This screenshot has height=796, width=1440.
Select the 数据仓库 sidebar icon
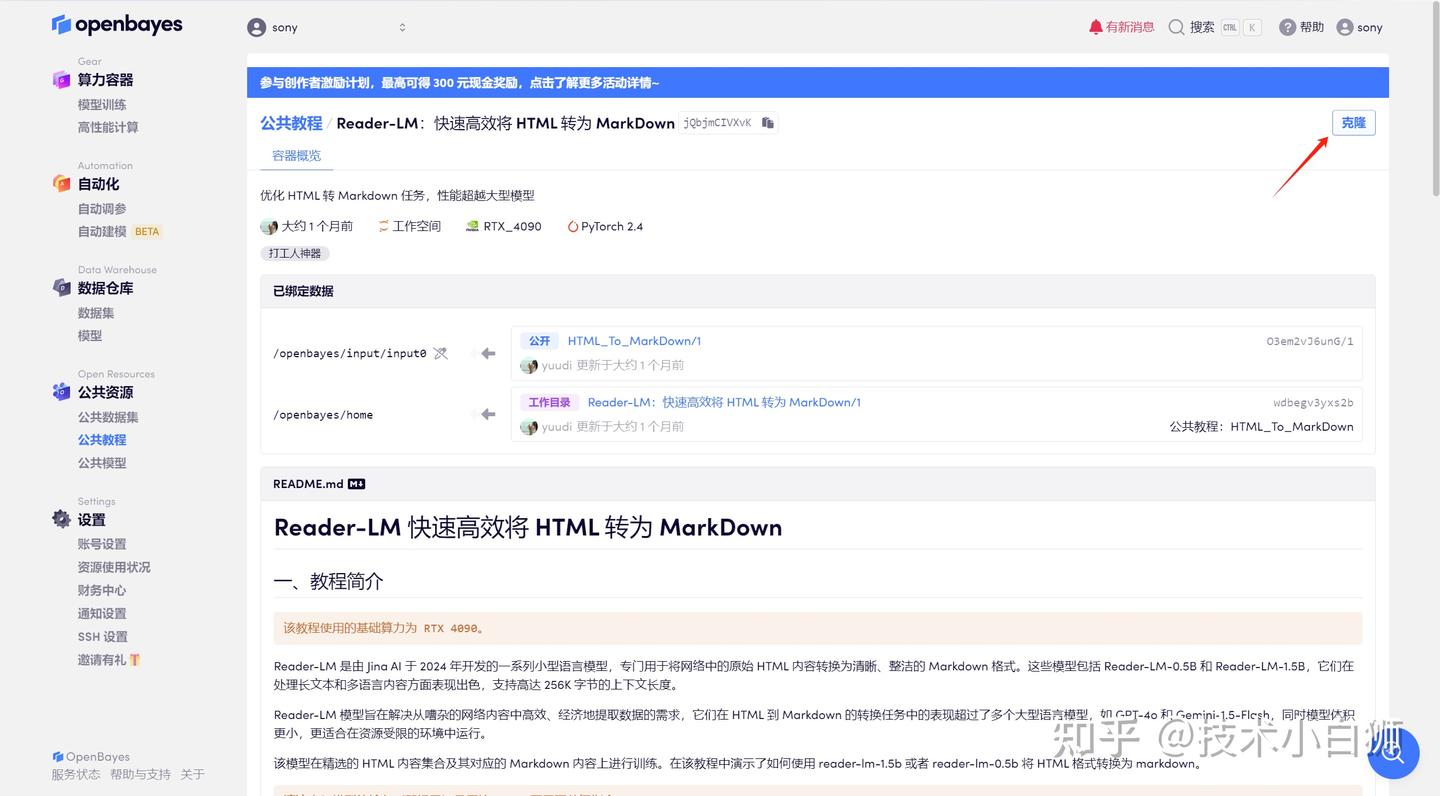(62, 287)
